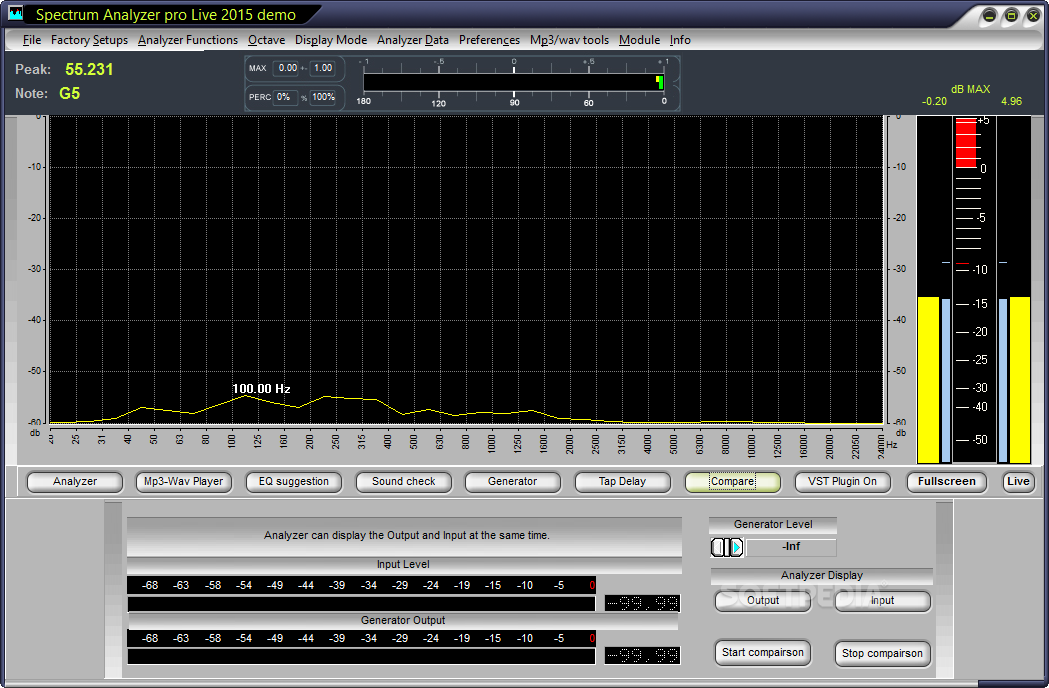Screen dimensions: 1049x688
Task: Click the Generator Output -99.99 readout
Action: point(642,655)
